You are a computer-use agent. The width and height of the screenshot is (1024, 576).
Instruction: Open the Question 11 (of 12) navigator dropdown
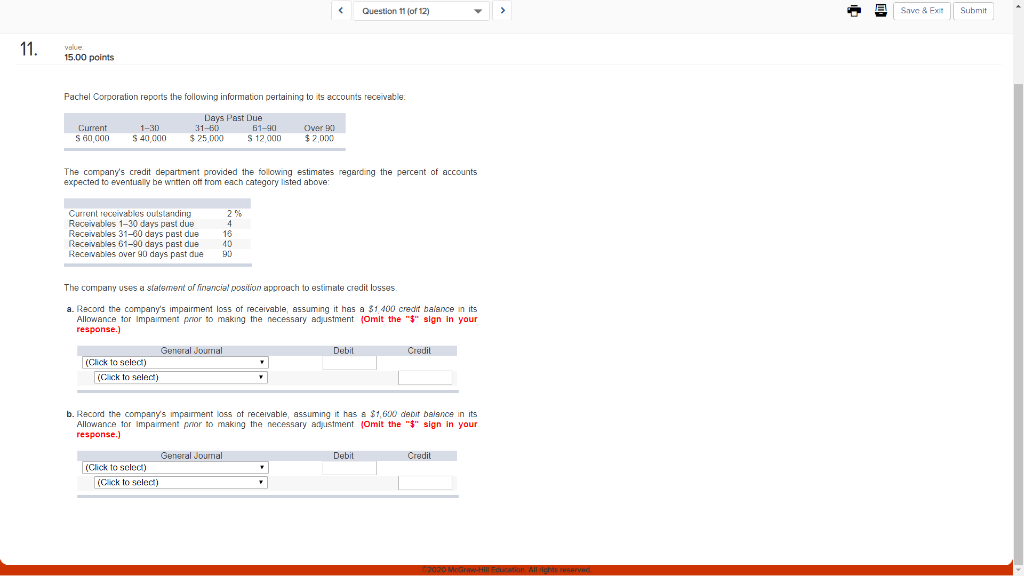[x=421, y=10]
